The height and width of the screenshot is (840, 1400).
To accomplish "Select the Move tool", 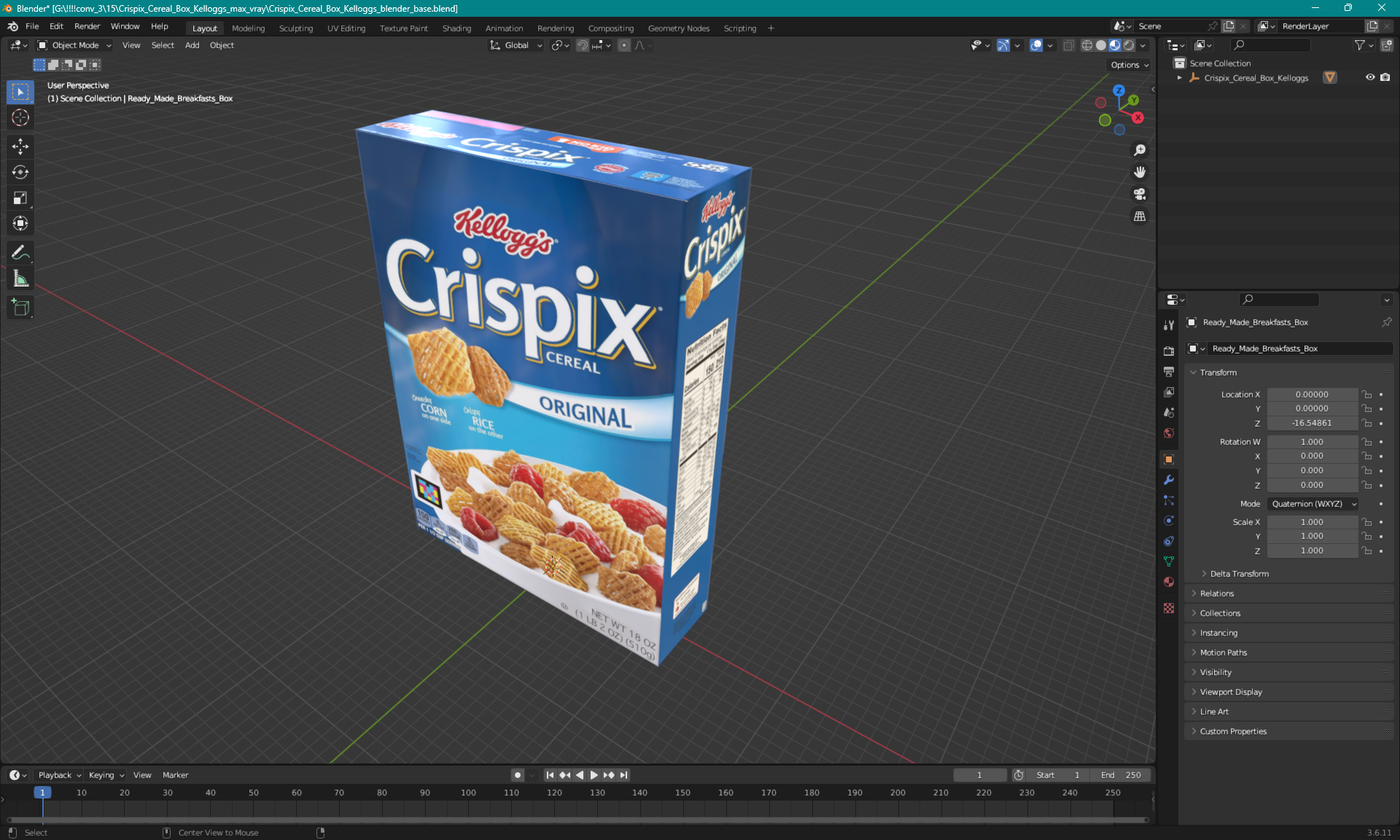I will tap(20, 147).
